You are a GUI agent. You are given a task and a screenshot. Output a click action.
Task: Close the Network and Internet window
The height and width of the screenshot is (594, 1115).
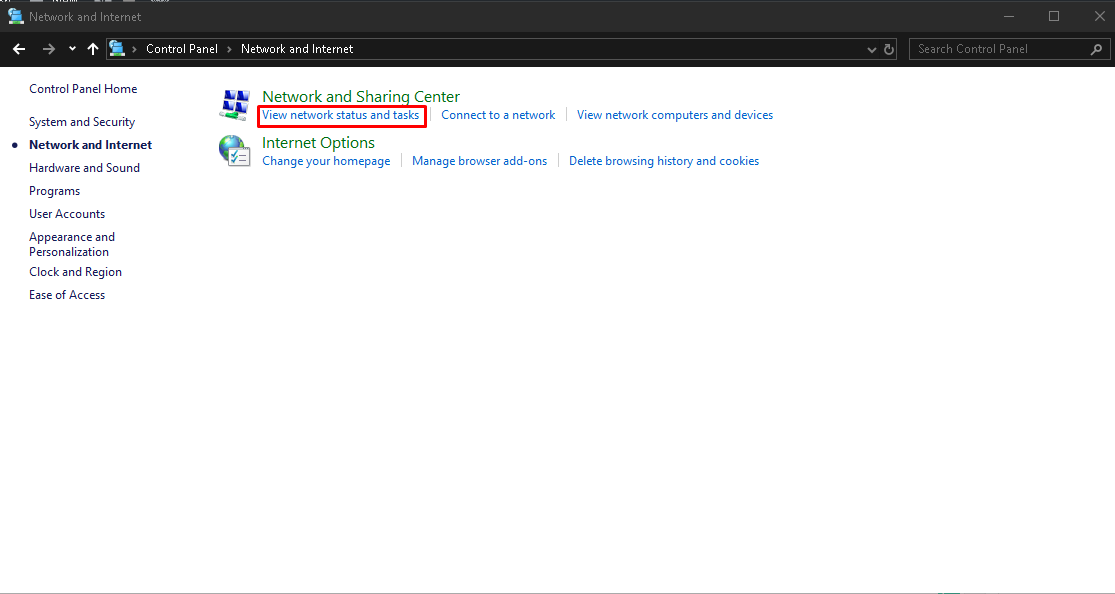(1099, 16)
